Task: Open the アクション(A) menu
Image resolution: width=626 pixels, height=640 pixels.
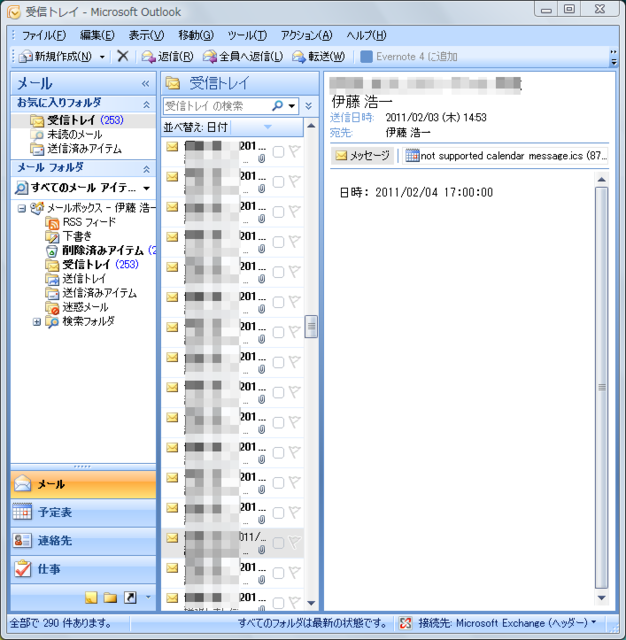Action: [x=306, y=36]
